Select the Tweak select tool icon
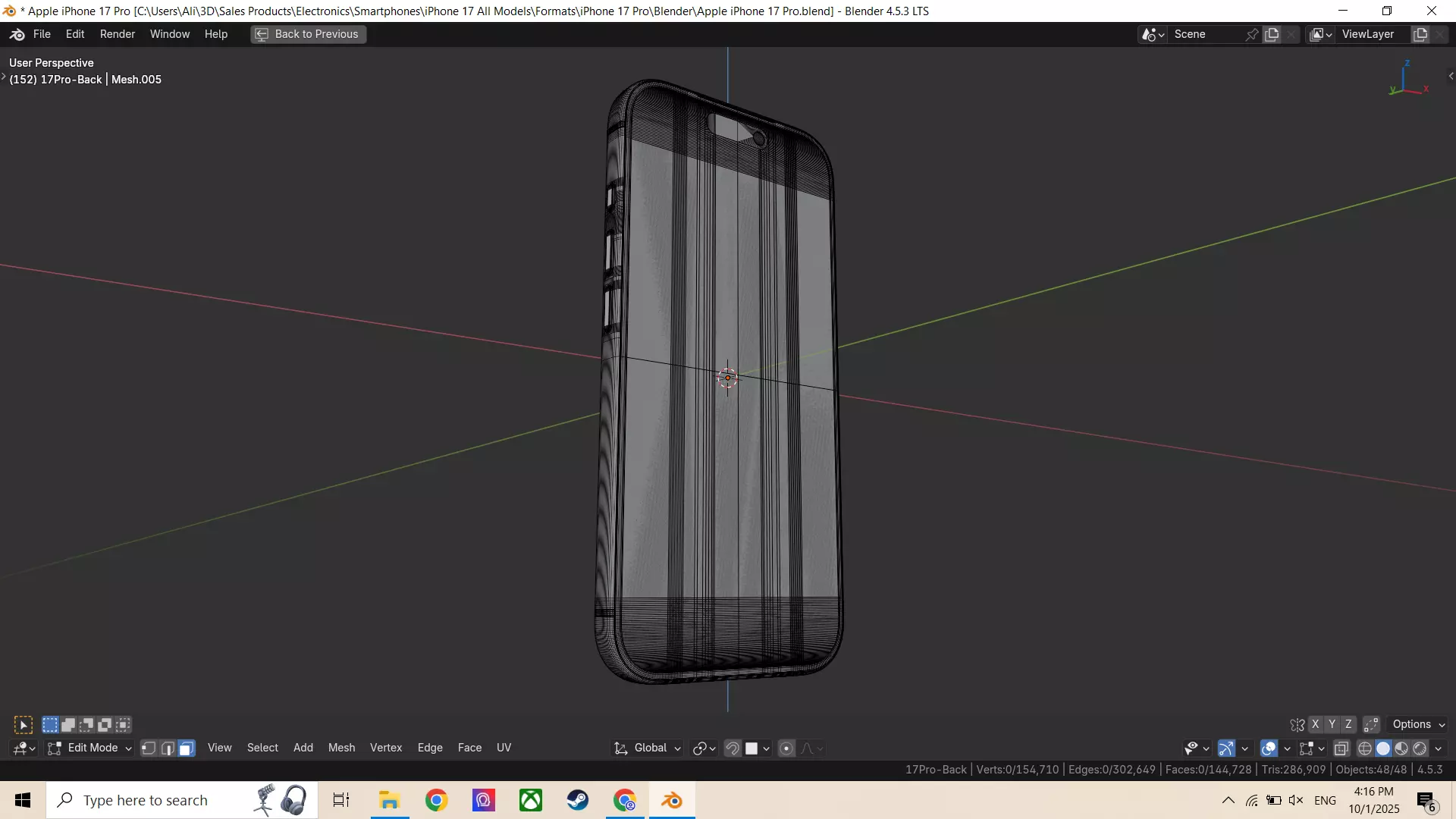Viewport: 1456px width, 819px height. pos(24,725)
